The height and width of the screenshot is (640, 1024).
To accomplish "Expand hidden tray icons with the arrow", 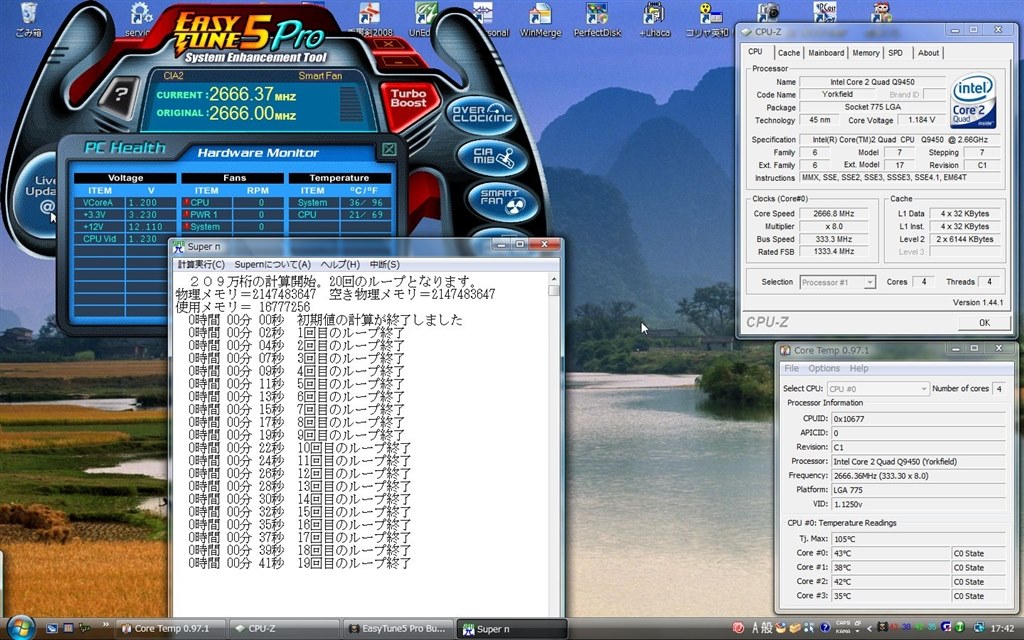I will [x=869, y=628].
